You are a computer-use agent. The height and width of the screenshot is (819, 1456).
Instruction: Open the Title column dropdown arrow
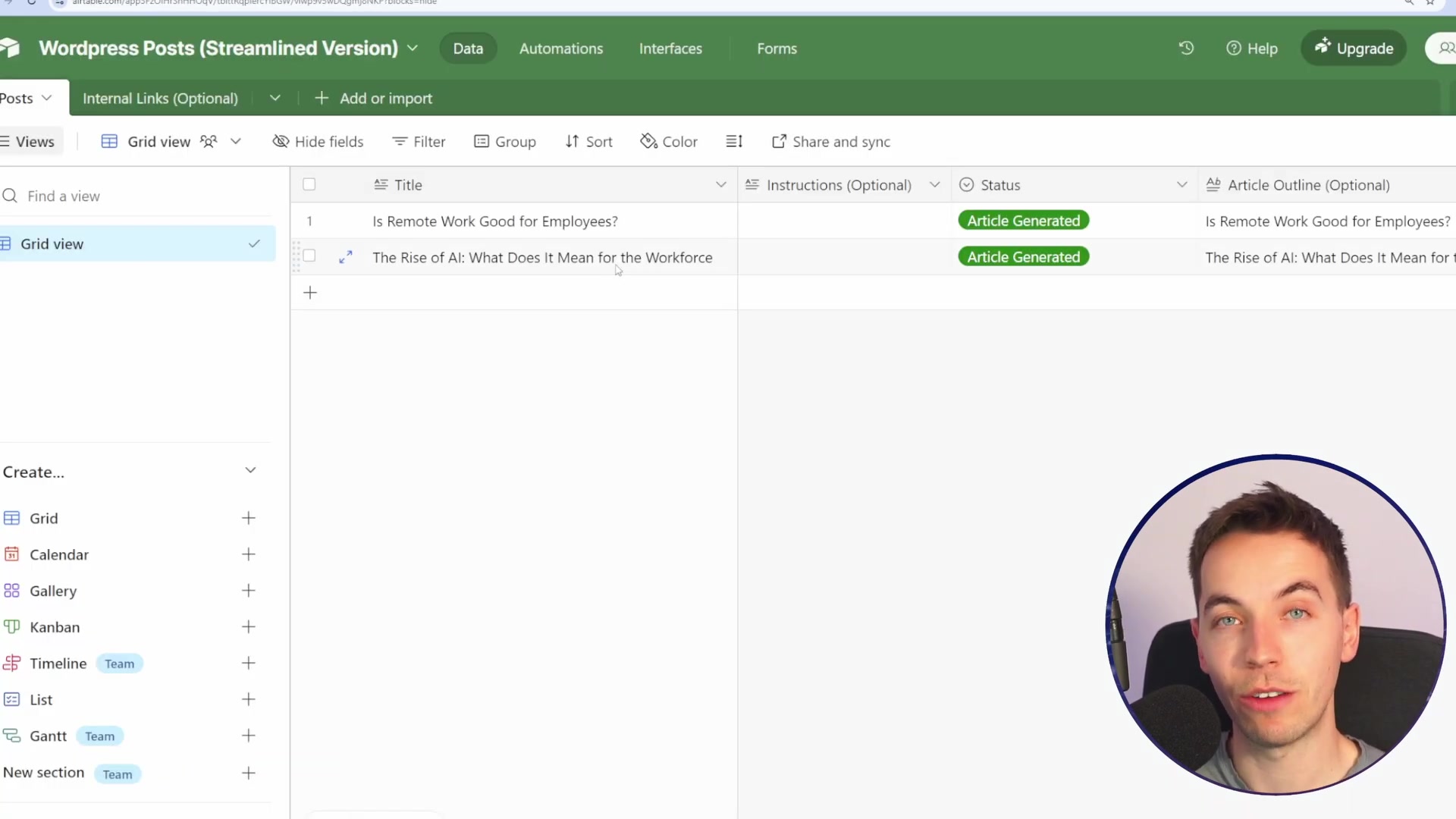coord(721,185)
